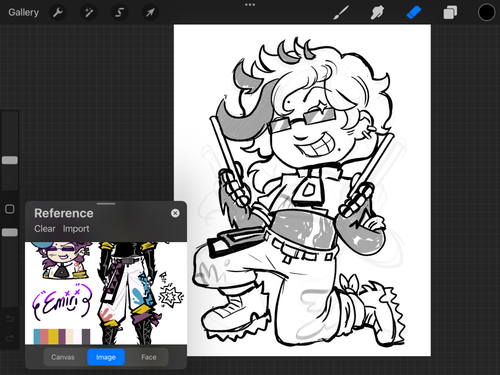Switch Reference to Canvas tab
This screenshot has width=500, height=375.
coord(63,357)
